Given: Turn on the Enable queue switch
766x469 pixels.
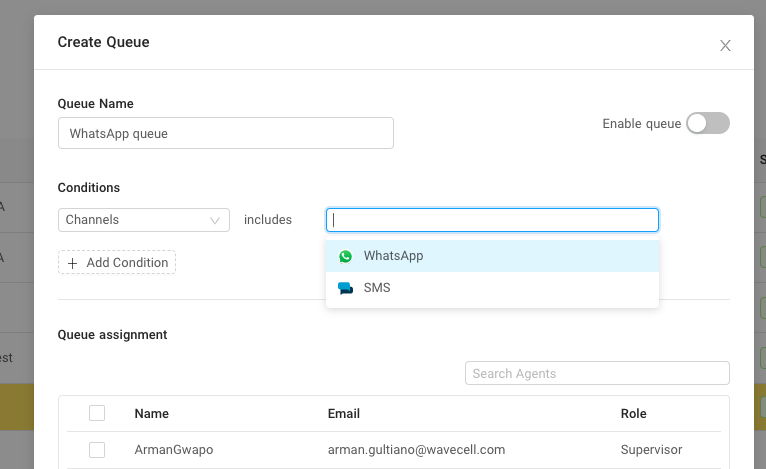Looking at the screenshot, I should pos(708,124).
